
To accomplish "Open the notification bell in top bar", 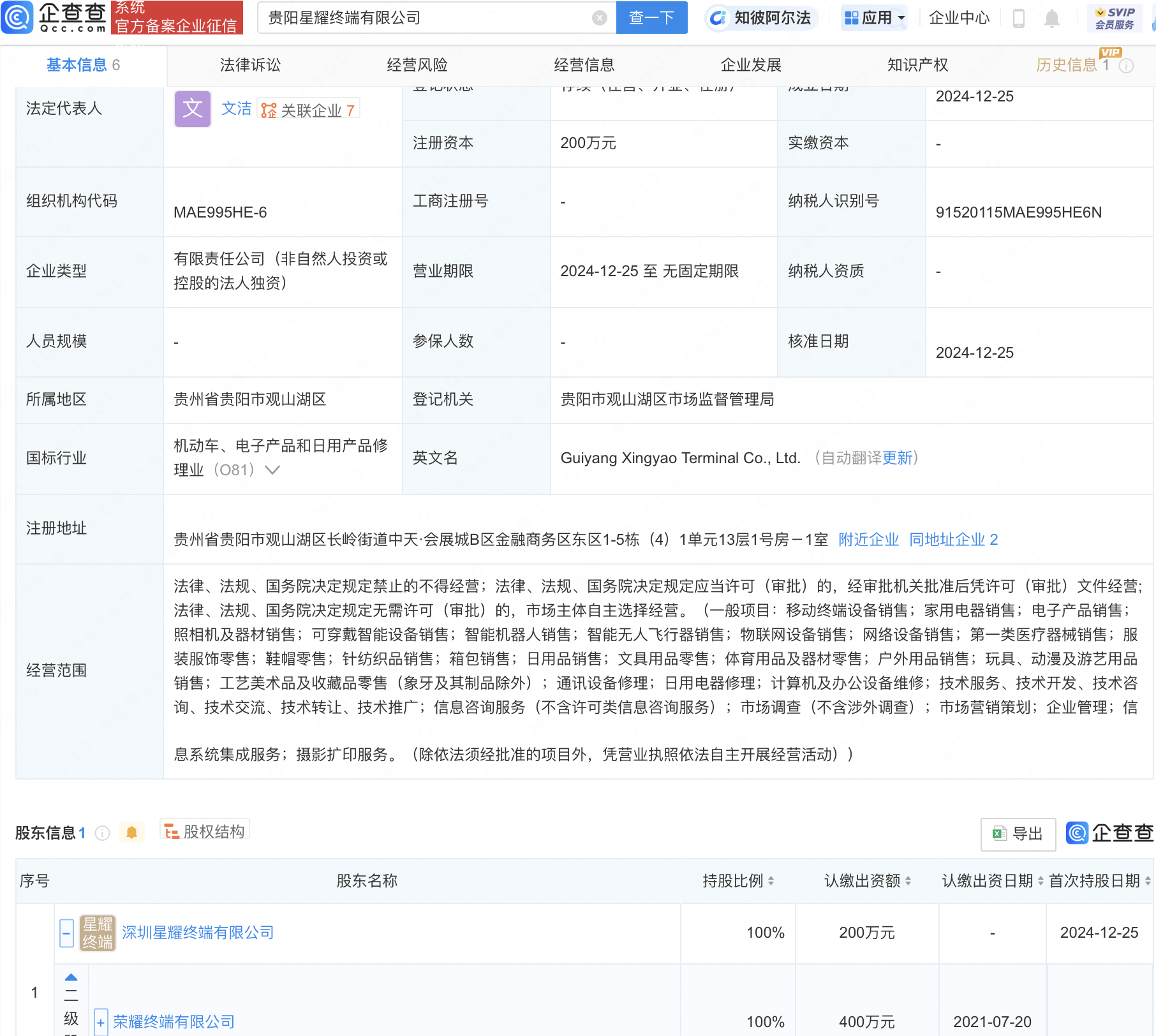I will (1052, 18).
